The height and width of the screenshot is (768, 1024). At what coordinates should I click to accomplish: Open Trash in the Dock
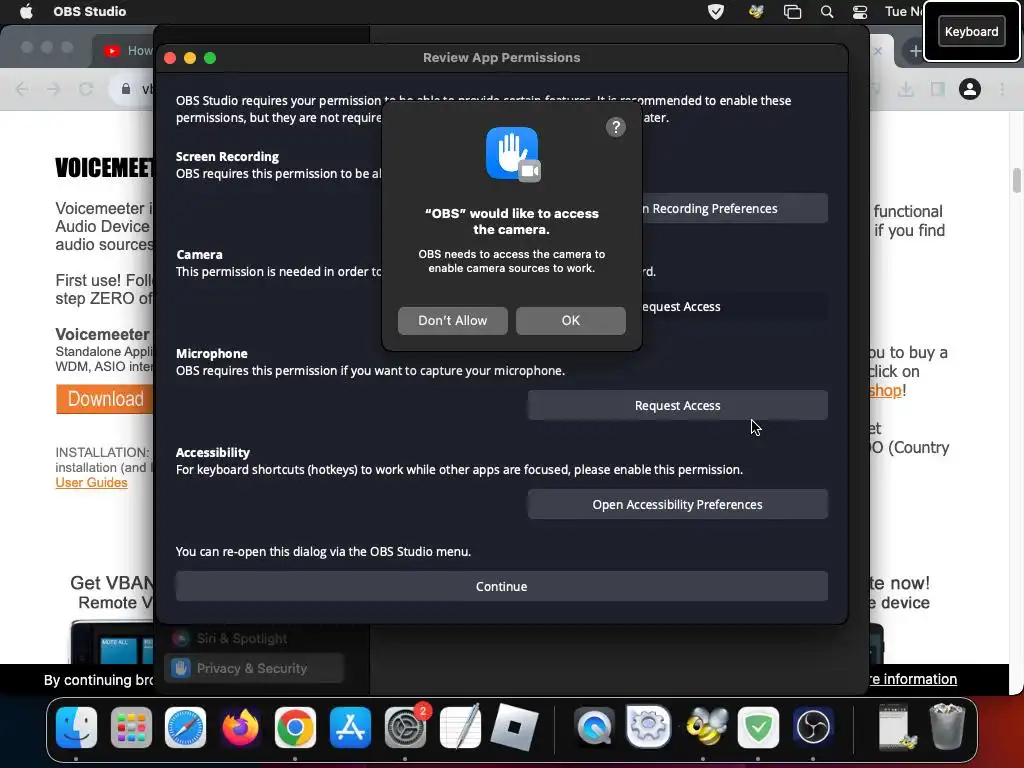(947, 726)
